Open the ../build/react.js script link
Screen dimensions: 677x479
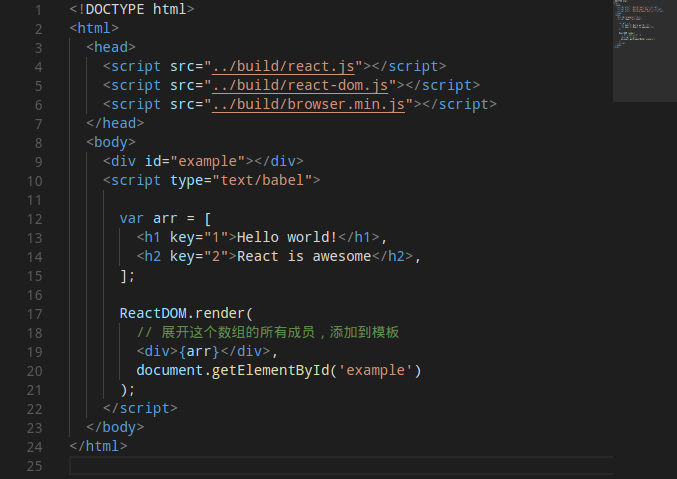coord(283,67)
